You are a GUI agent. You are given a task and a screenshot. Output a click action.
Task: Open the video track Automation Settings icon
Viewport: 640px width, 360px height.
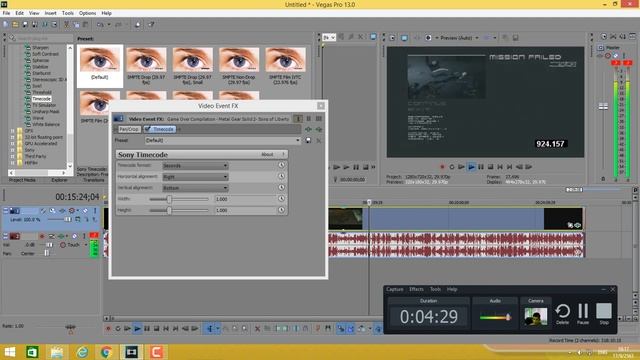click(72, 211)
